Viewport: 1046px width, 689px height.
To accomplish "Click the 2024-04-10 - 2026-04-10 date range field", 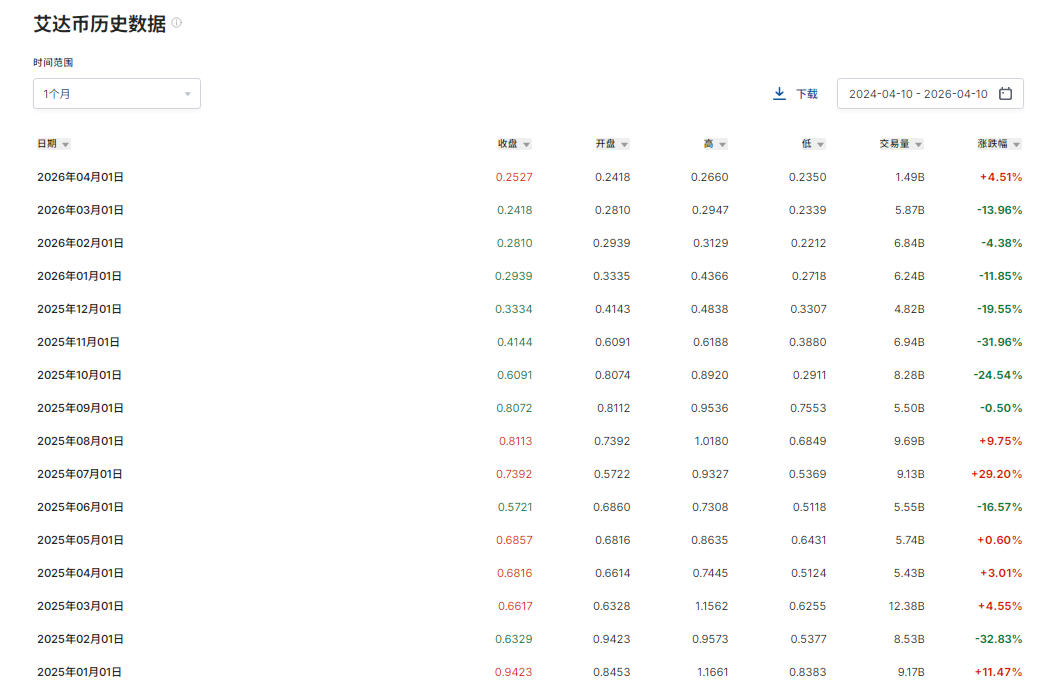I will tap(930, 93).
